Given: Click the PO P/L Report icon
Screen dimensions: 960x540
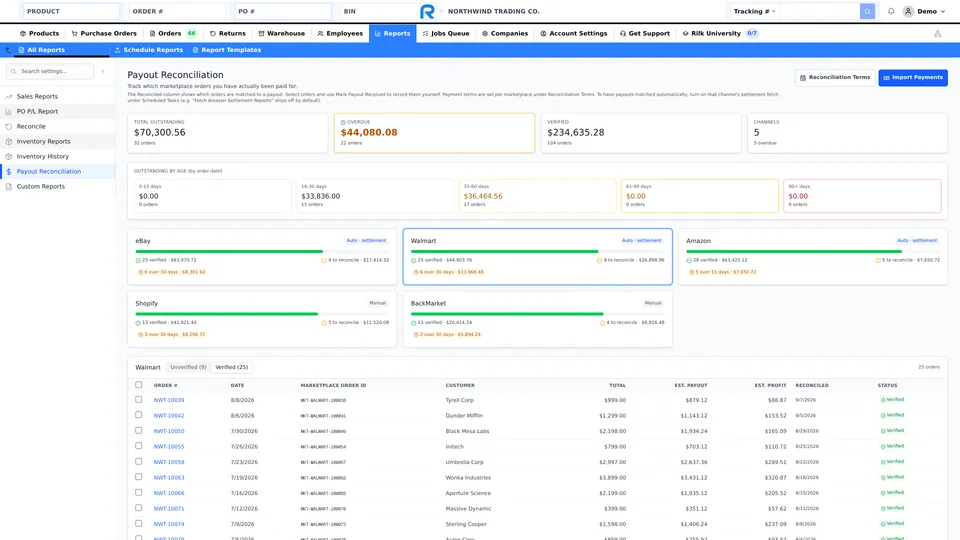Looking at the screenshot, I should [x=9, y=111].
